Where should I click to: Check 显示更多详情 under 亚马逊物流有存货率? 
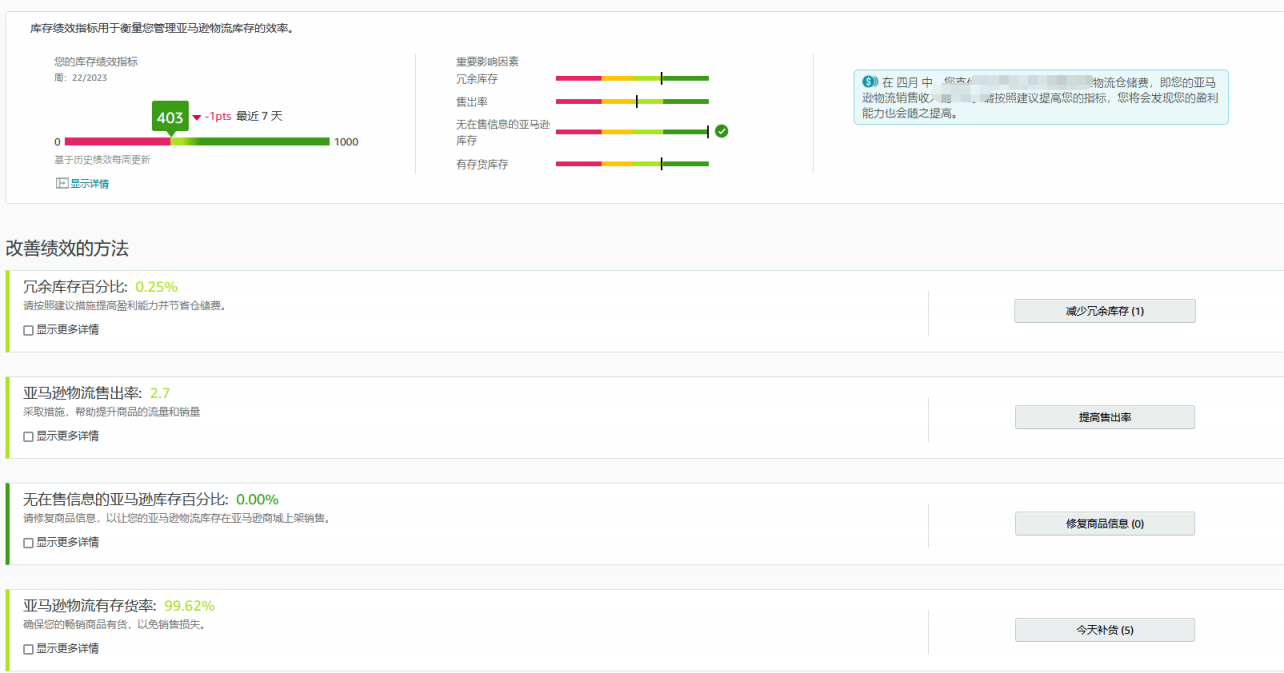point(28,648)
